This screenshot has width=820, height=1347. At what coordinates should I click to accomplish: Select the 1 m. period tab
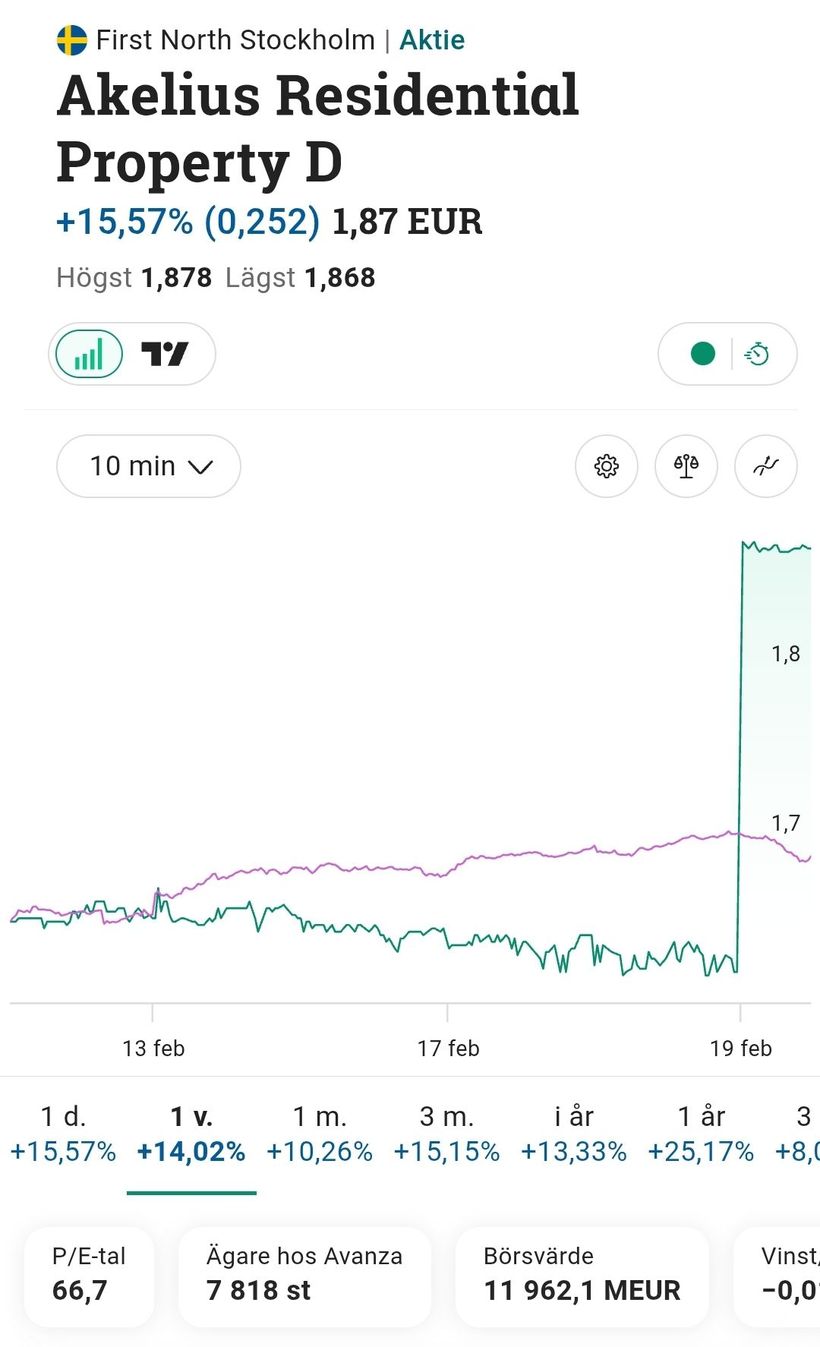(319, 1134)
